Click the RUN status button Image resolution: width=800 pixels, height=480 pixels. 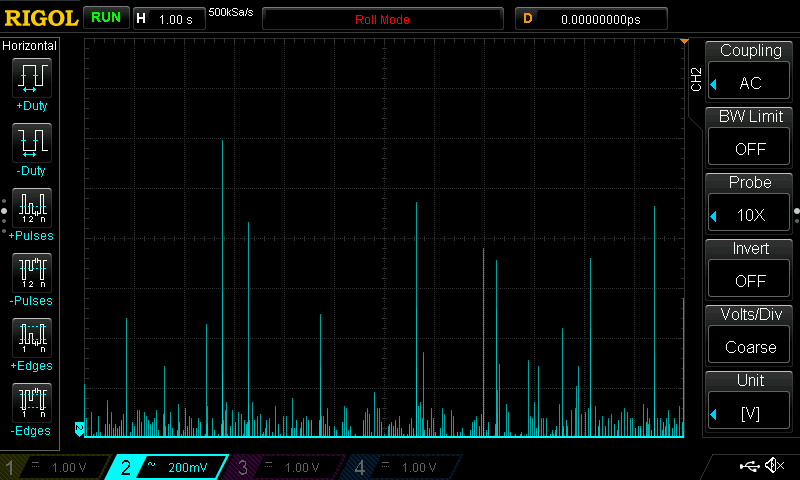pyautogui.click(x=106, y=17)
